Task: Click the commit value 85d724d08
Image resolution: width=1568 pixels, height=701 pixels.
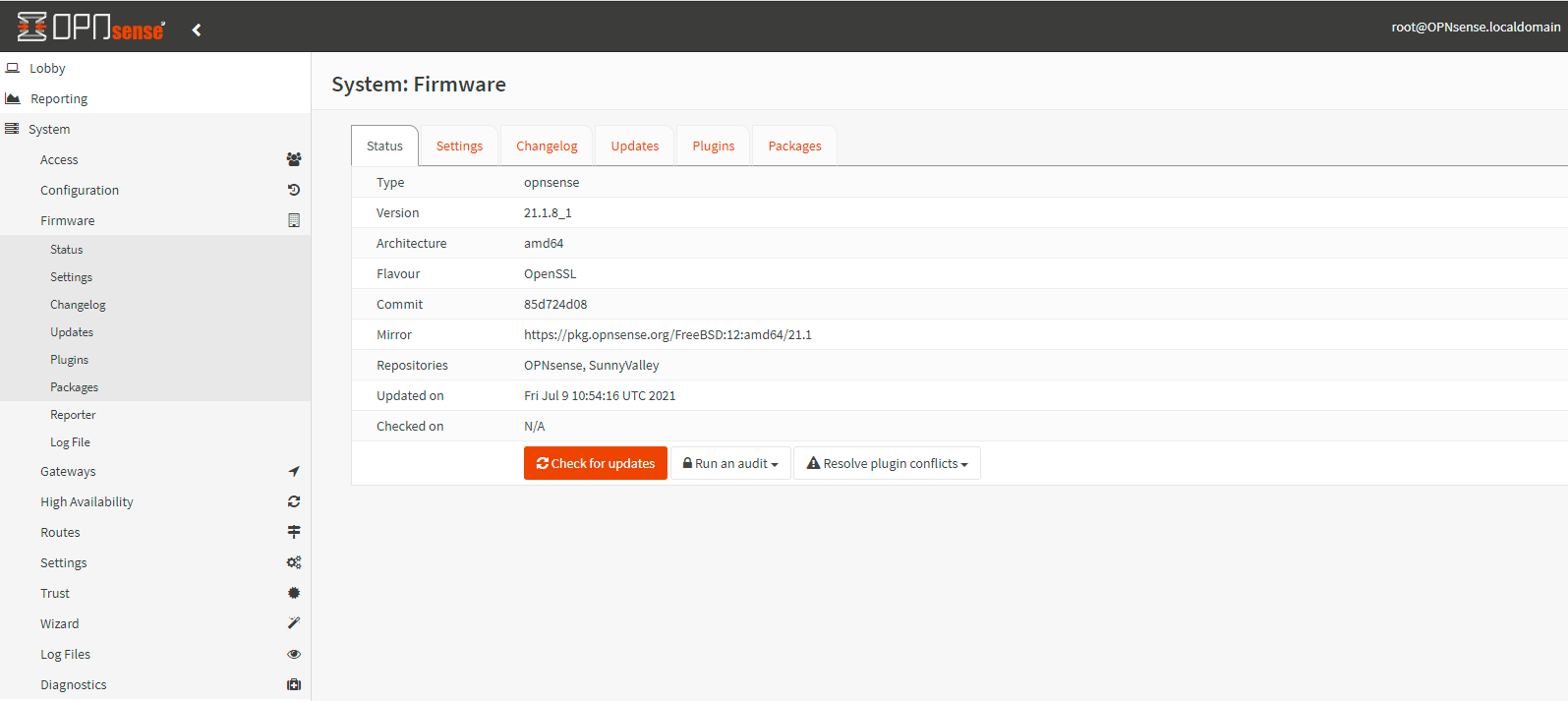Action: pyautogui.click(x=555, y=304)
